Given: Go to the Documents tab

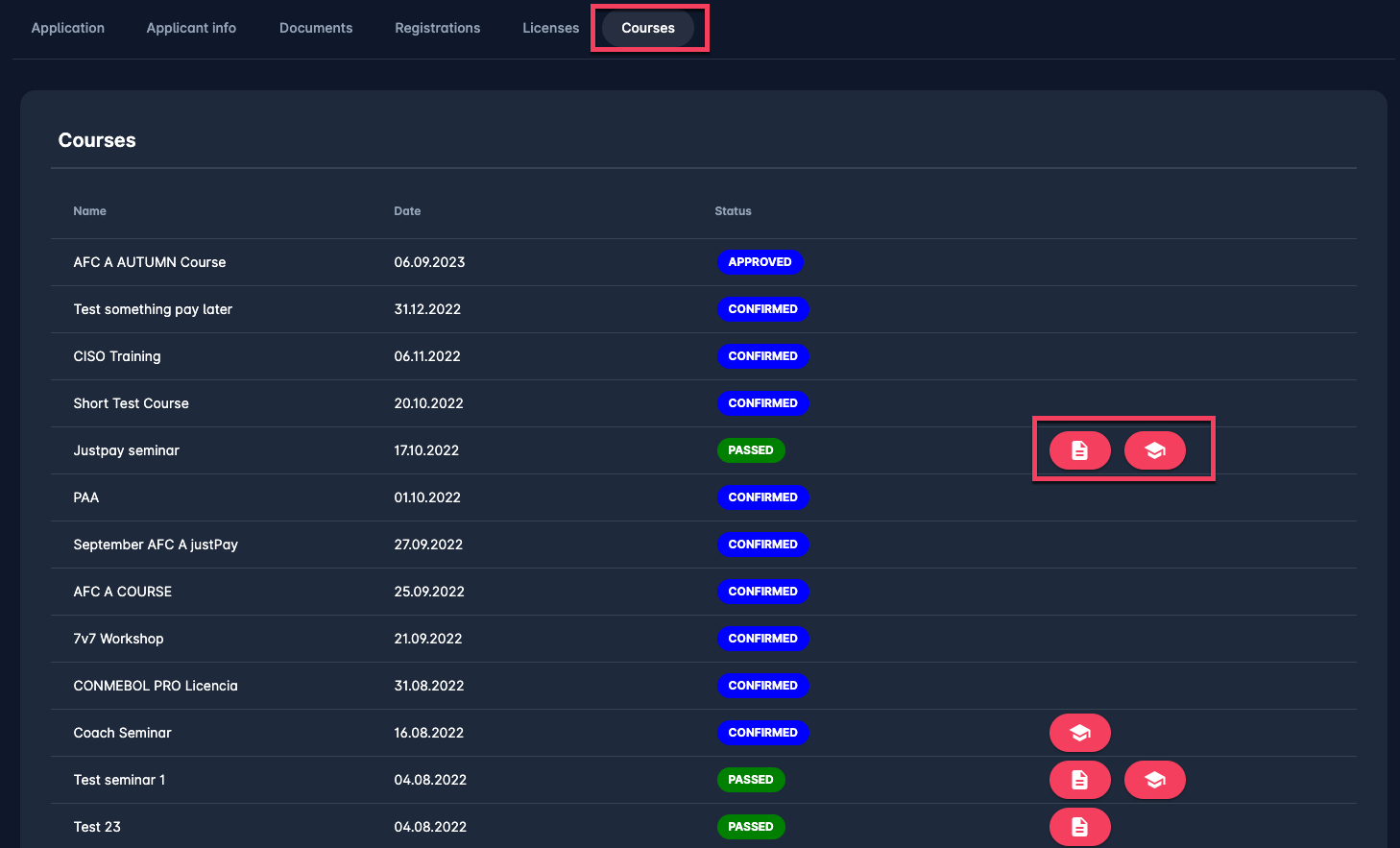Looking at the screenshot, I should tap(316, 28).
